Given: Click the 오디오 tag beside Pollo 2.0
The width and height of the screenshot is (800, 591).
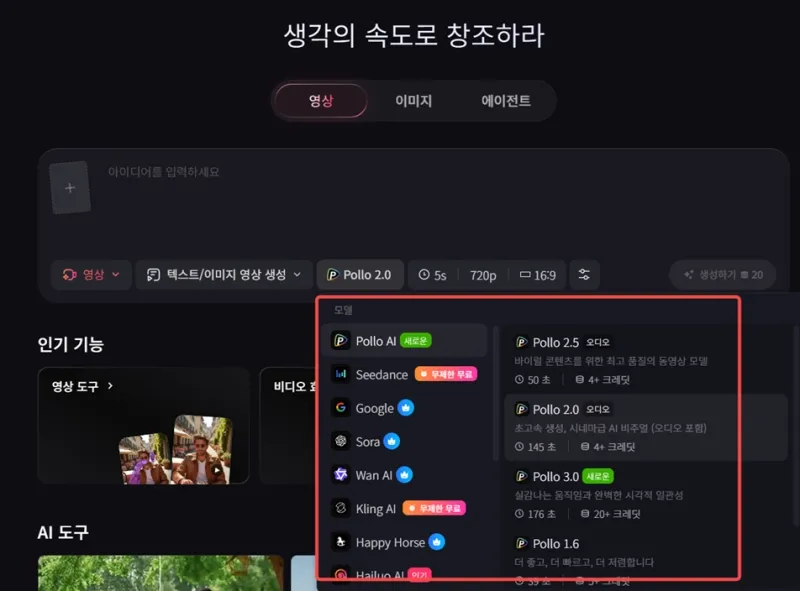Looking at the screenshot, I should coord(597,409).
